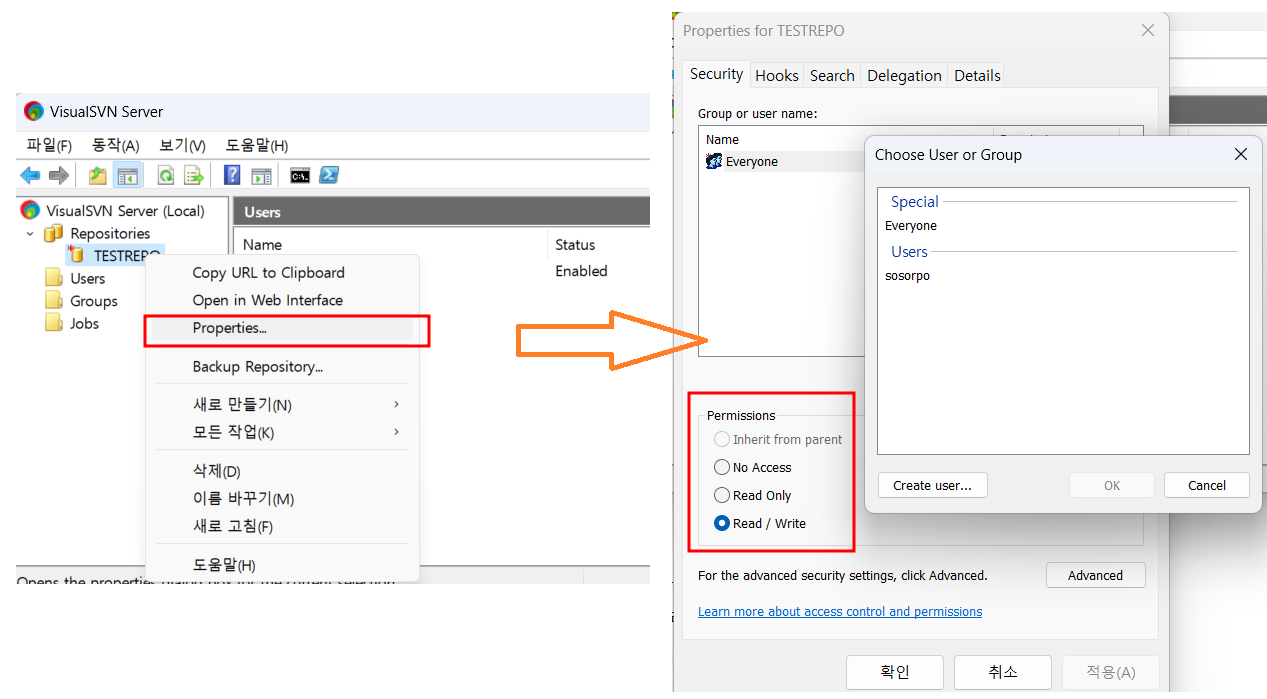
Task: Click the Create user... button
Action: pos(932,485)
